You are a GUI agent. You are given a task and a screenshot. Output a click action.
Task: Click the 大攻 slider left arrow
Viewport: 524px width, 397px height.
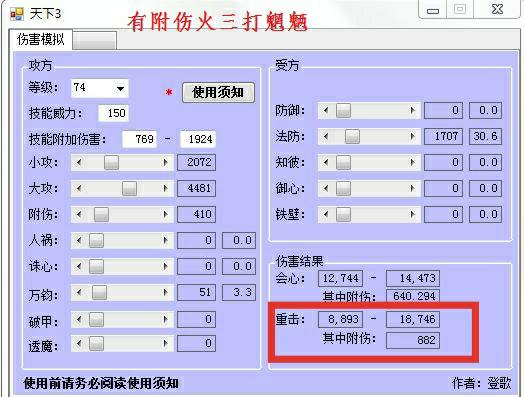tap(79, 188)
